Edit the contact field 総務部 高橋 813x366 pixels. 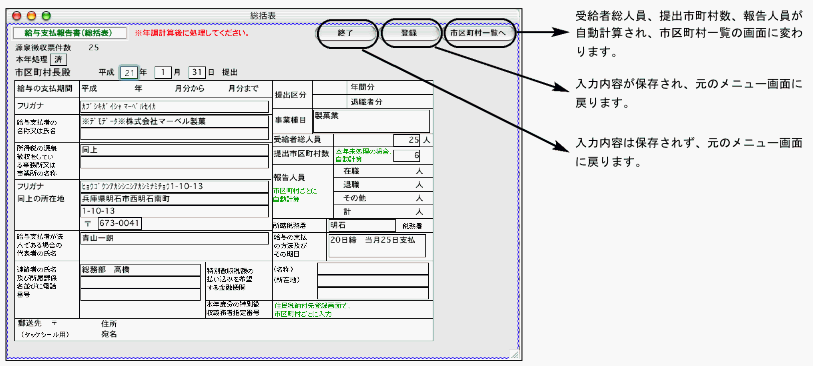[x=140, y=270]
